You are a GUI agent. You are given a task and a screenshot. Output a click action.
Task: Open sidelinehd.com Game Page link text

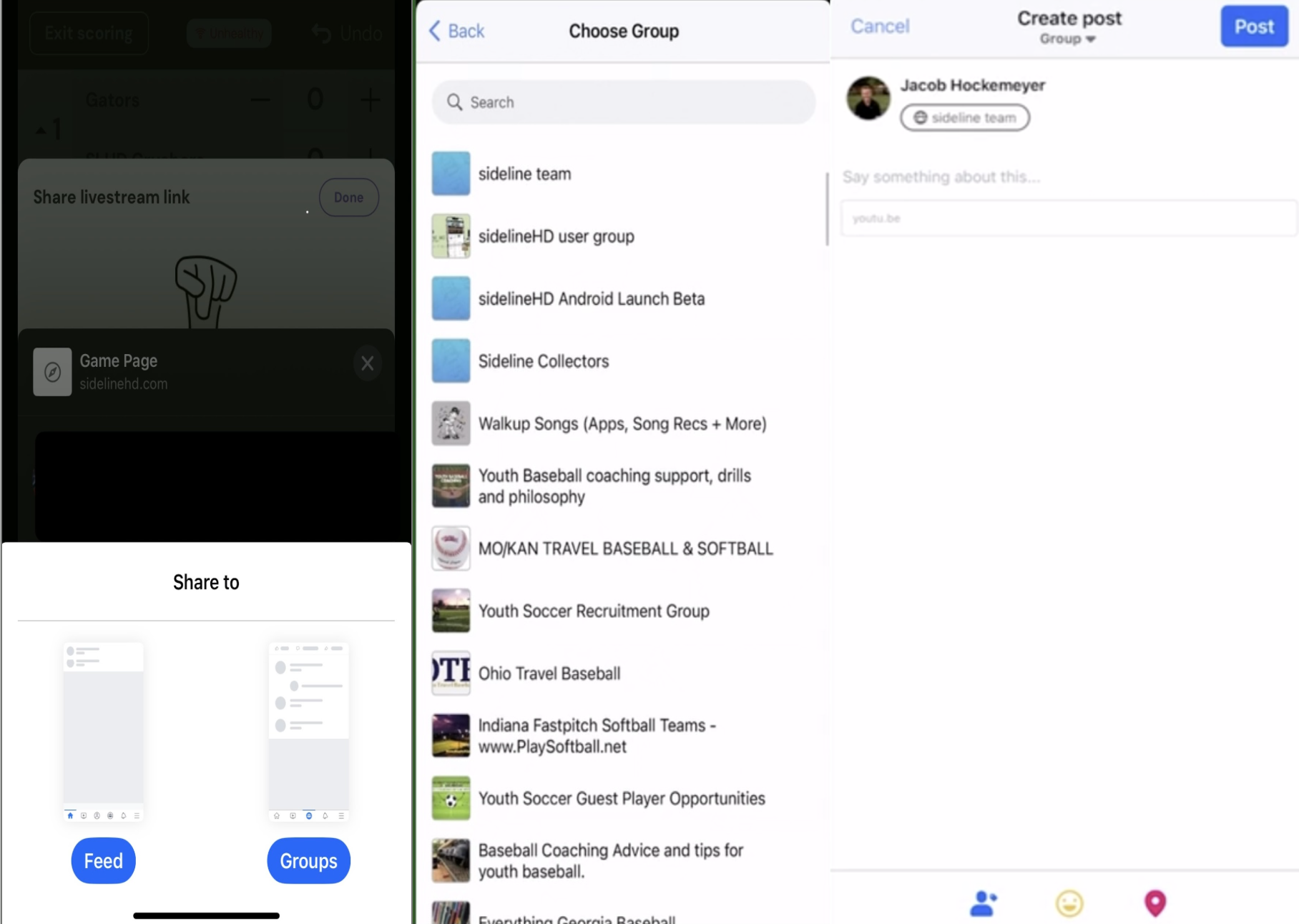tap(124, 384)
